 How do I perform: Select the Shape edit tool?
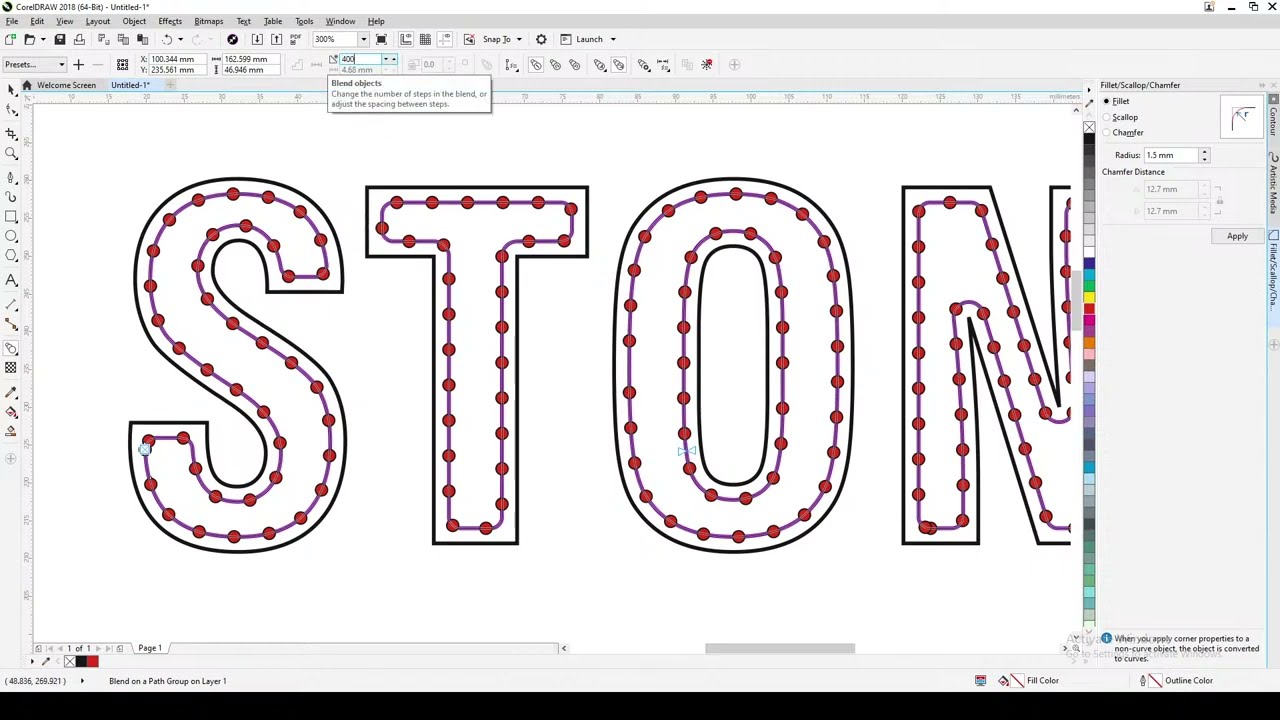(11, 110)
